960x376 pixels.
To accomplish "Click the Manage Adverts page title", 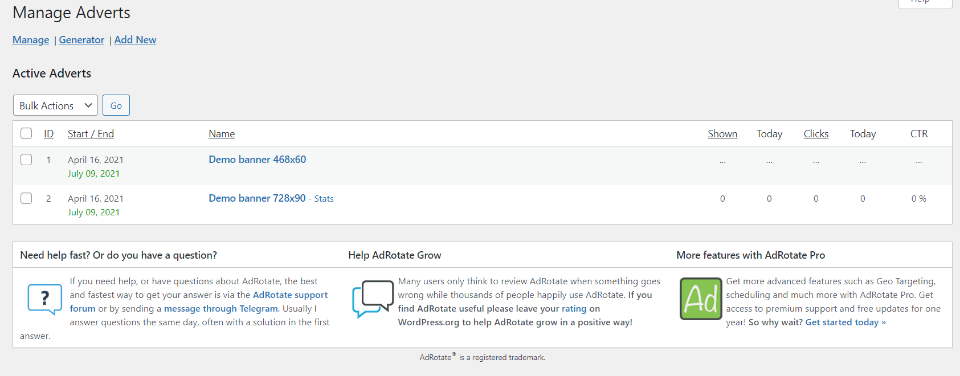I will pyautogui.click(x=71, y=12).
